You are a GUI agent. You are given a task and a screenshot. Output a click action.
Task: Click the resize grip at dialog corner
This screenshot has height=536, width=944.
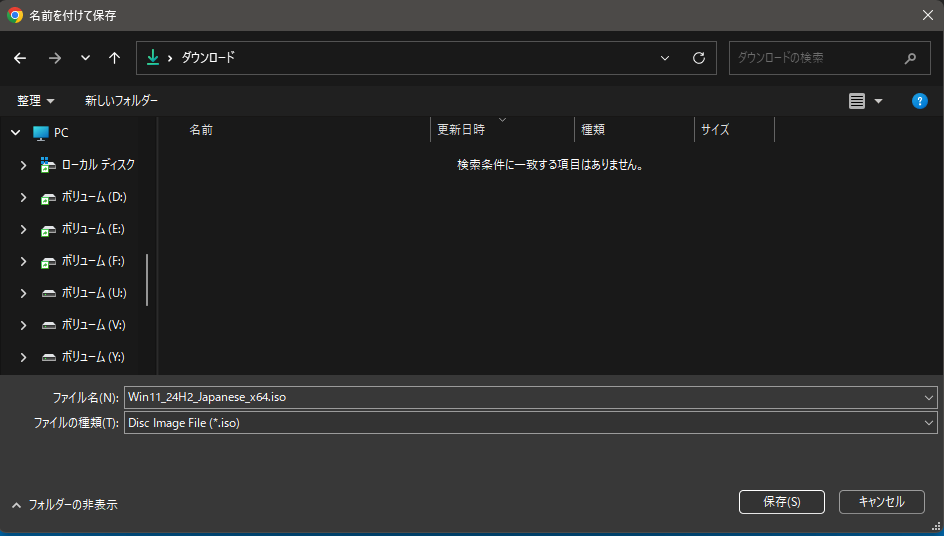tap(936, 526)
